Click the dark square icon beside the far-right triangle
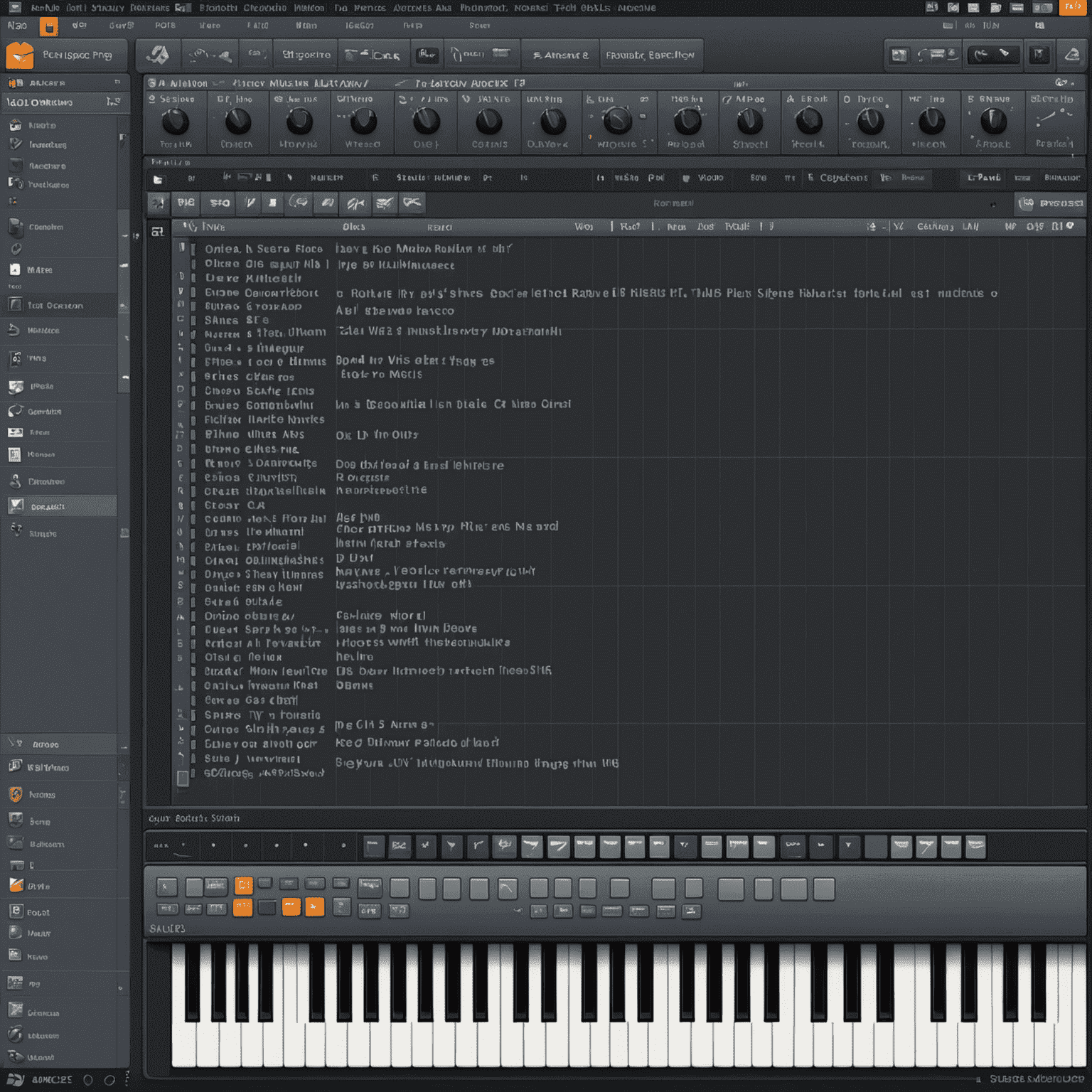 [x=1039, y=55]
